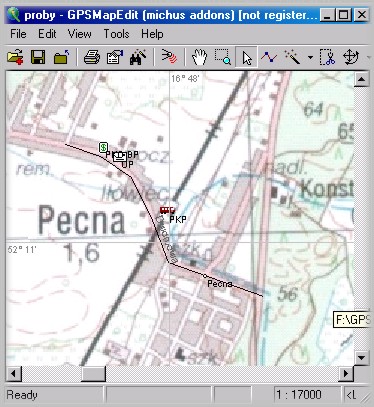Select the Zoom rectangle magnifier tool
This screenshot has width=374, height=407.
pyautogui.click(x=223, y=57)
